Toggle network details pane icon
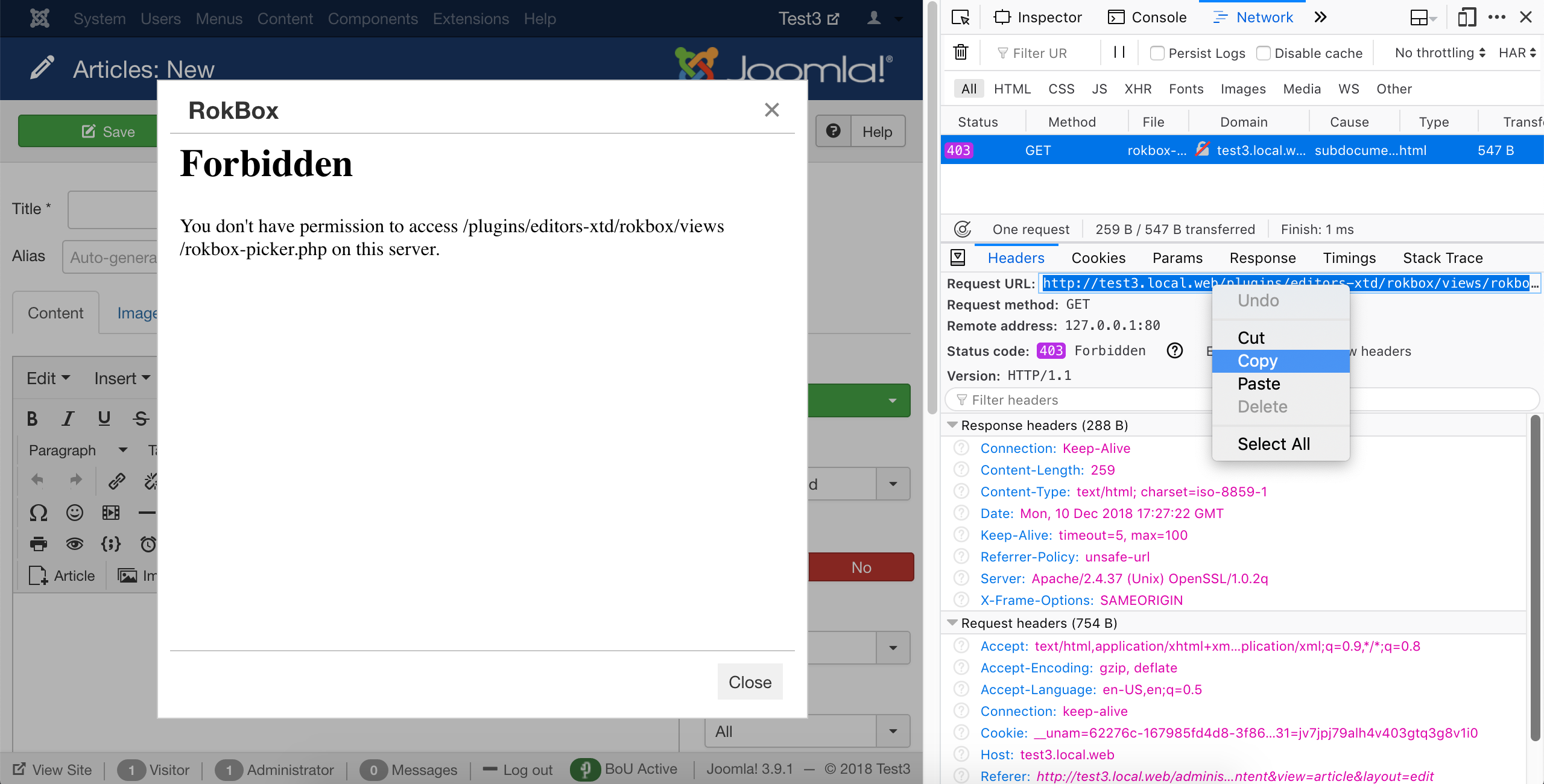This screenshot has height=784, width=1544. [958, 258]
